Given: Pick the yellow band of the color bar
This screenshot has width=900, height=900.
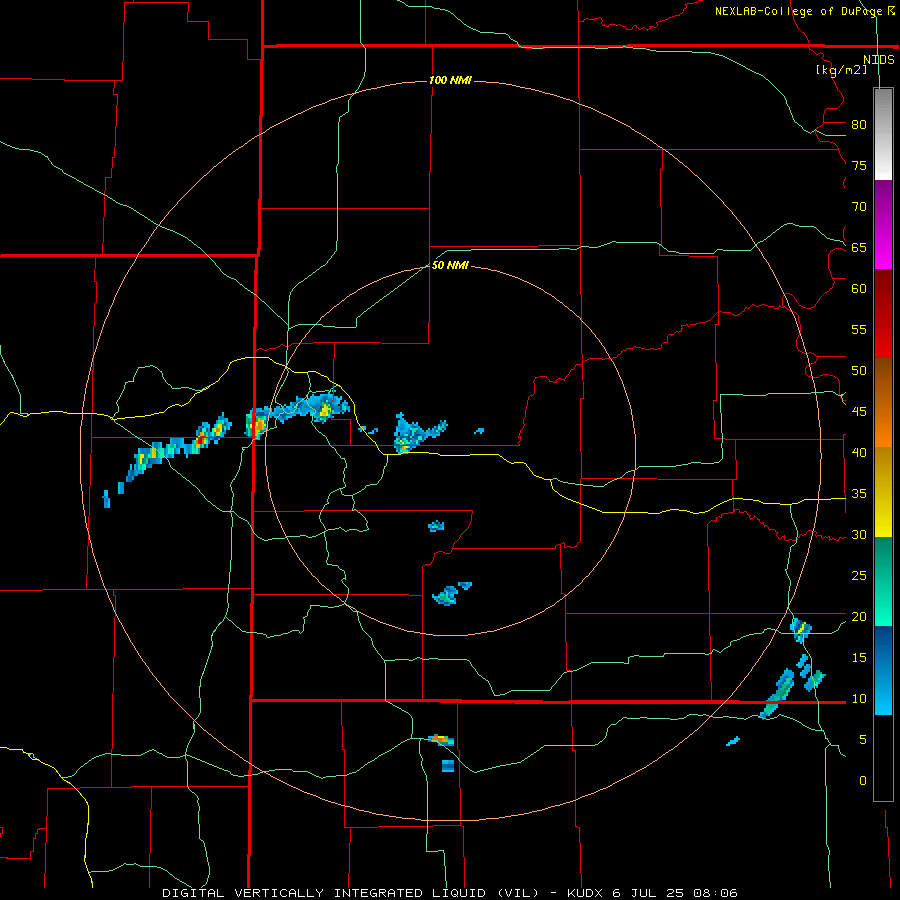Looking at the screenshot, I should point(883,492).
